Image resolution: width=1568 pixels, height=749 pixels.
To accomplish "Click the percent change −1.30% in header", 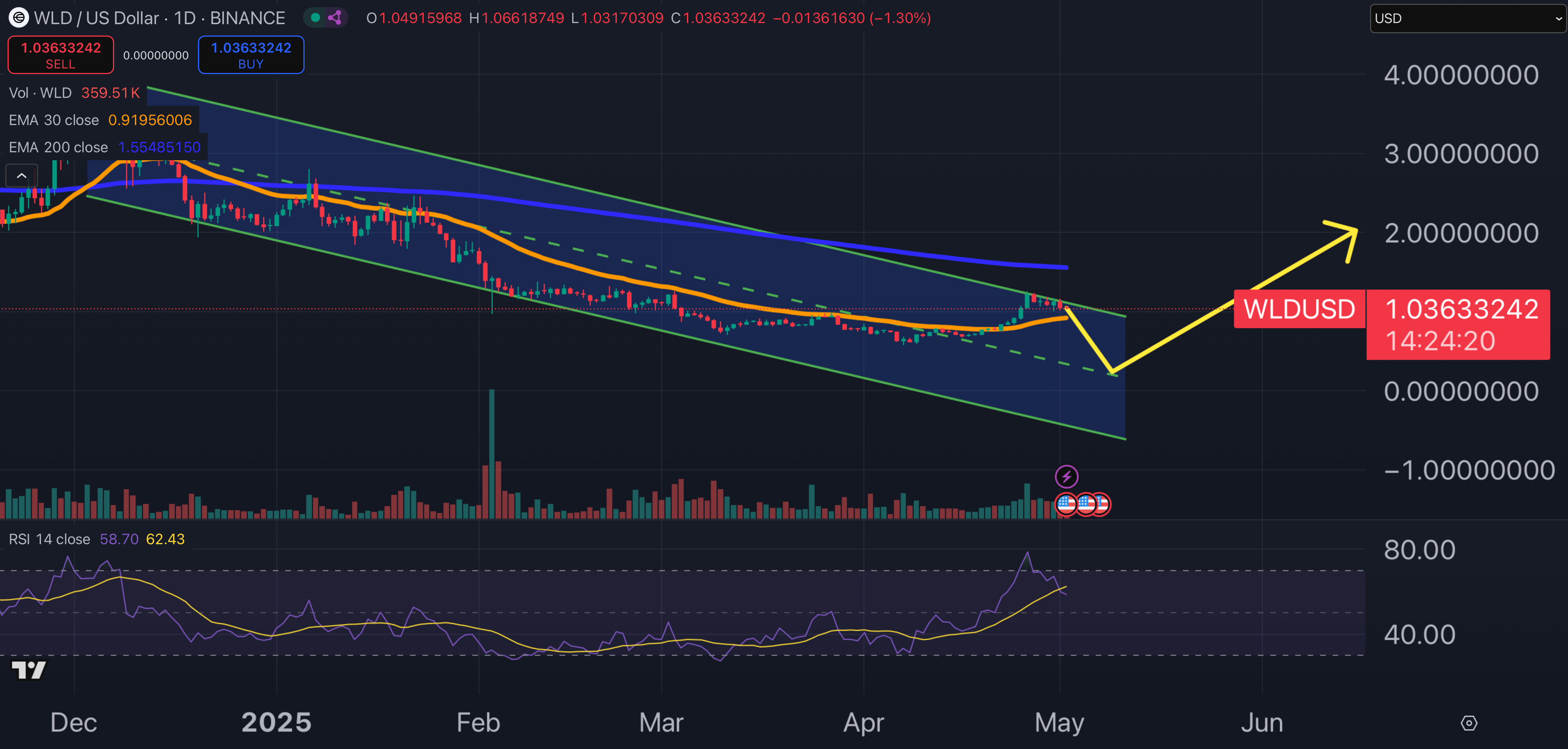I will pyautogui.click(x=900, y=18).
